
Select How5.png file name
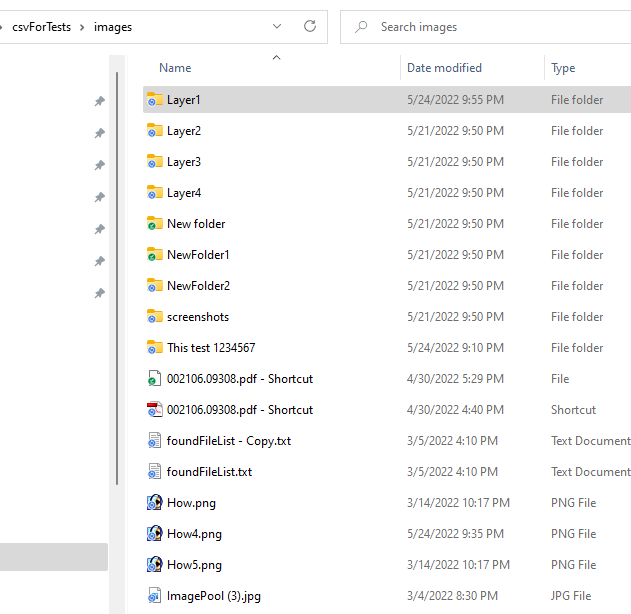pos(194,565)
